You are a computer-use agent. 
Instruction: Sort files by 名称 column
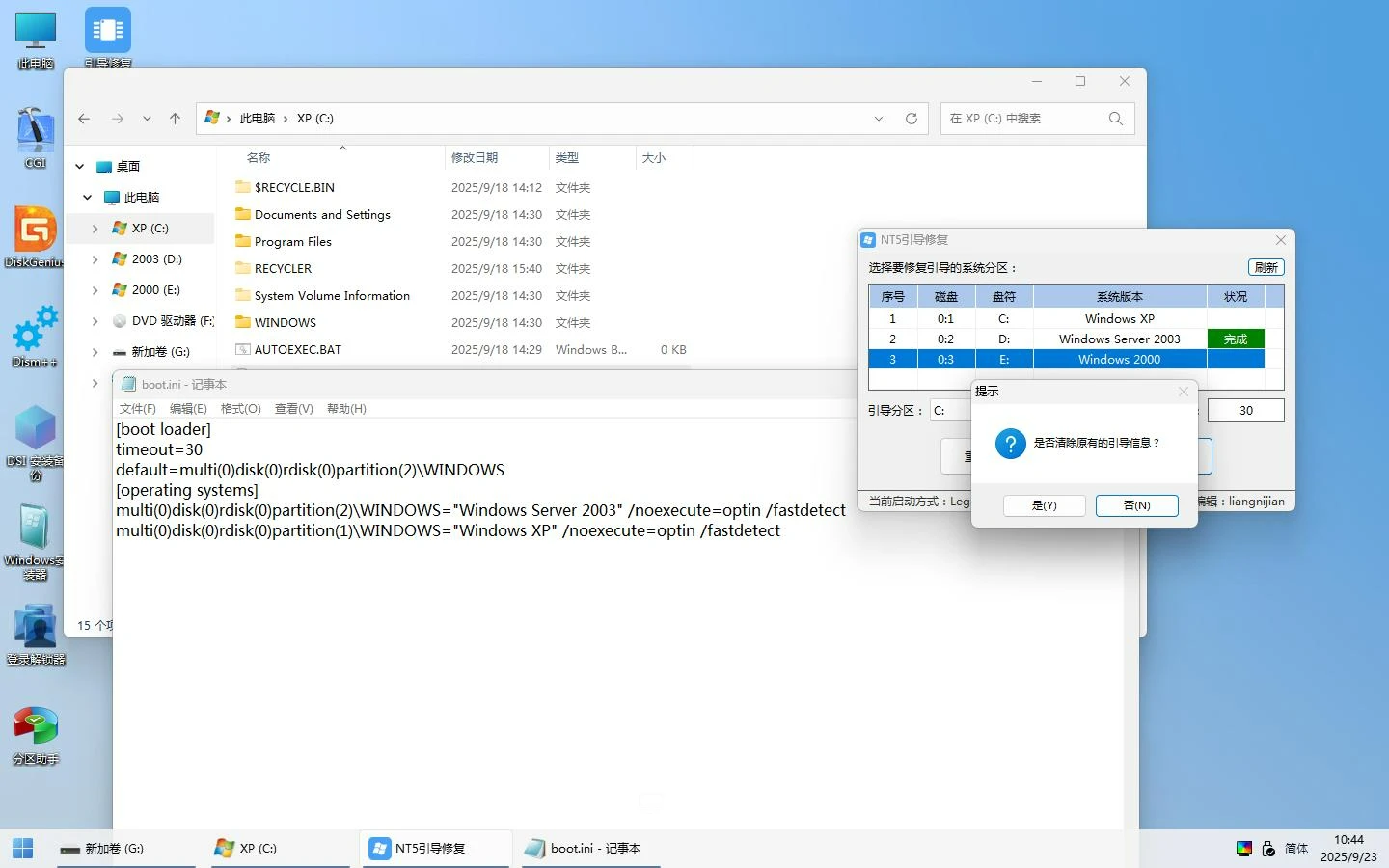coord(259,158)
